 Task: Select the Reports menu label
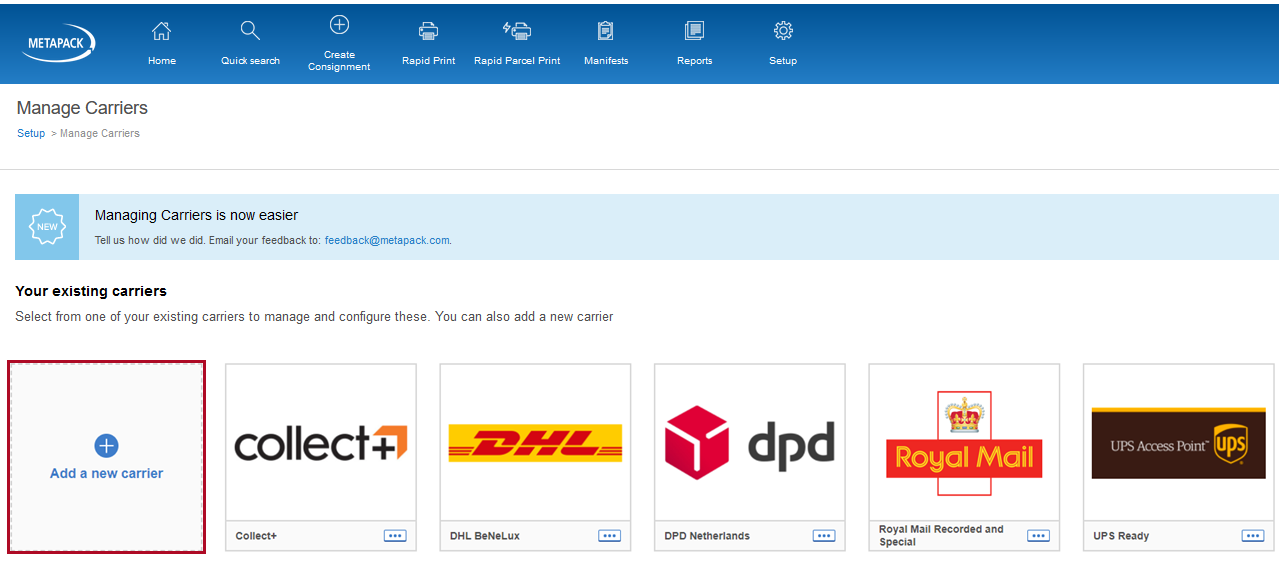tap(694, 61)
